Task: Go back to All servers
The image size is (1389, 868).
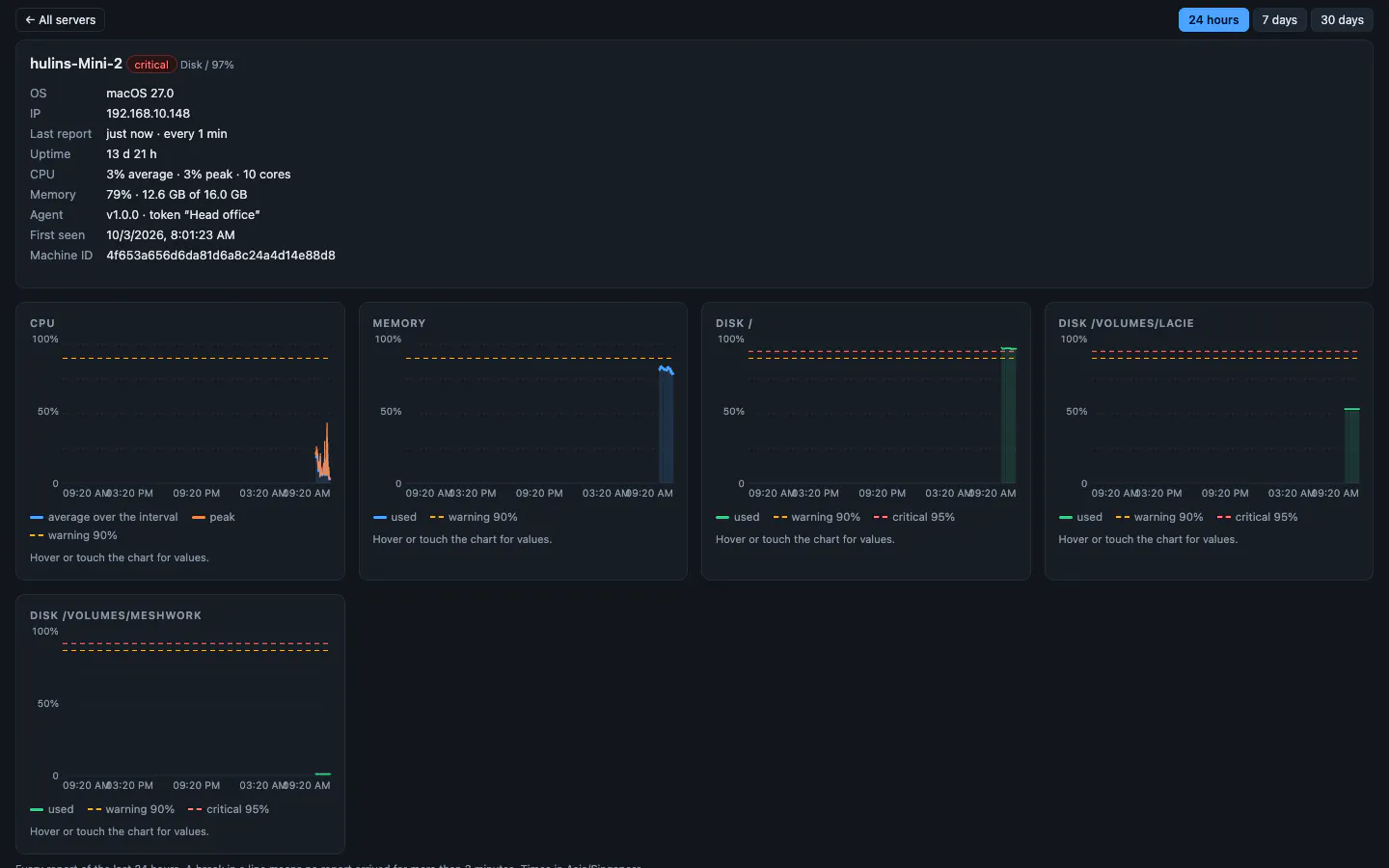Action: 60,20
